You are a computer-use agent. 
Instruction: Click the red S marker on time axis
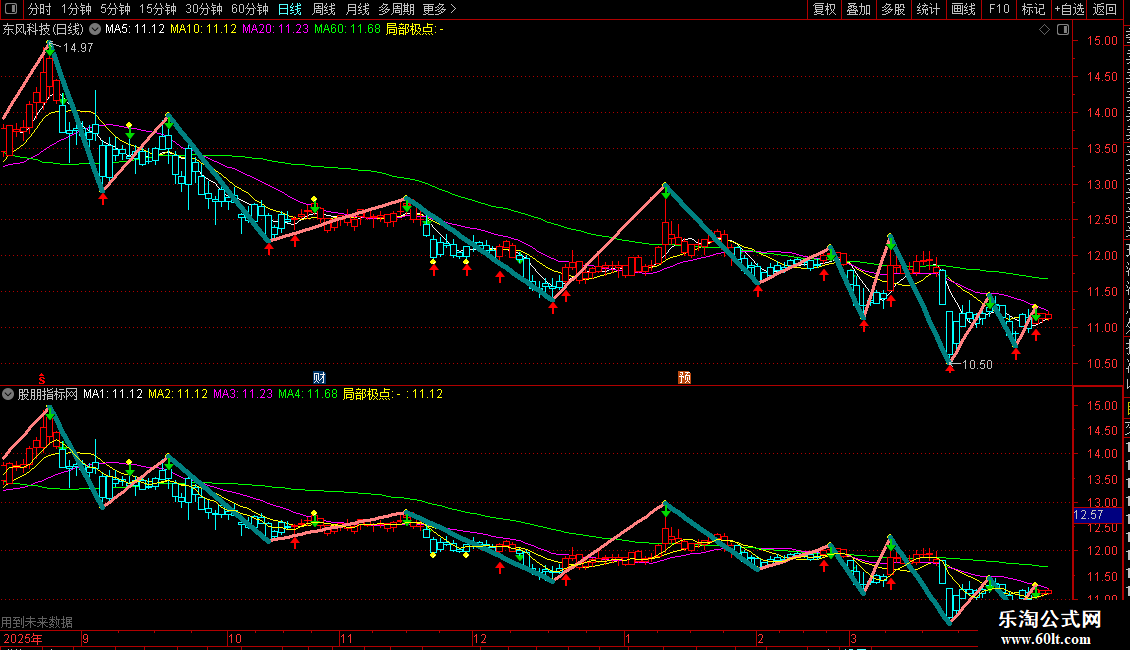[x=42, y=378]
